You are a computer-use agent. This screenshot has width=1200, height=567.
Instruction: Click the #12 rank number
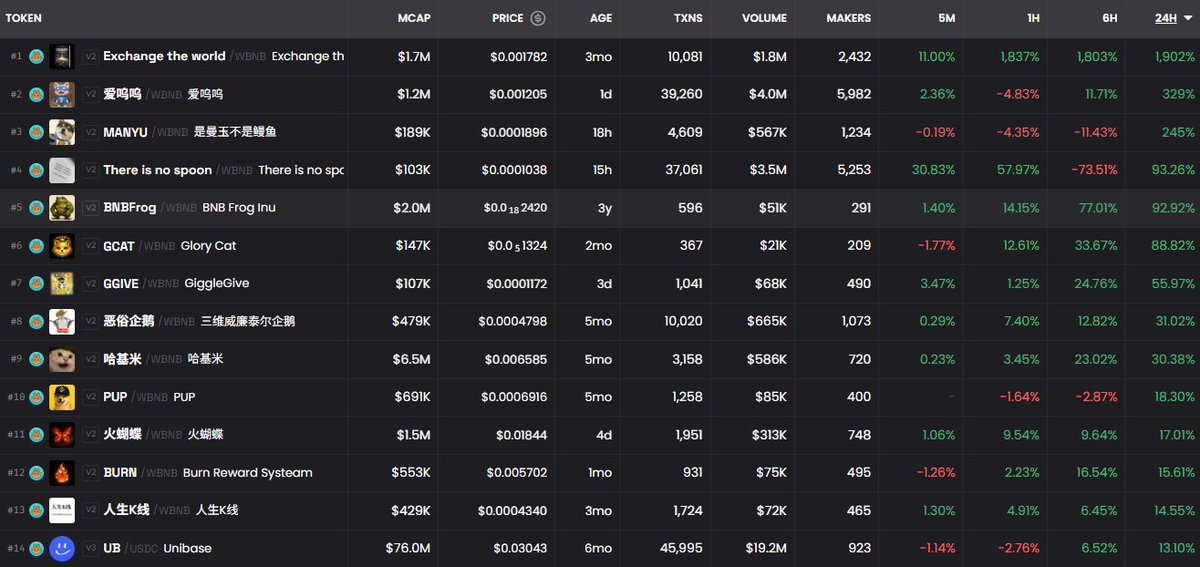pyautogui.click(x=16, y=473)
